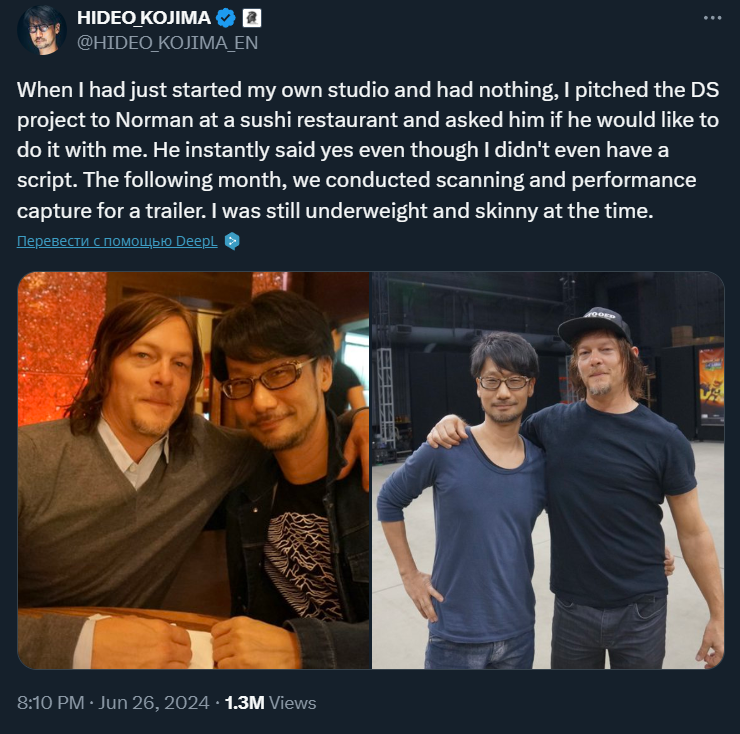Viewport: 740px width, 734px height.
Task: Click the word 'DeepL' in translate link
Action: (198, 241)
